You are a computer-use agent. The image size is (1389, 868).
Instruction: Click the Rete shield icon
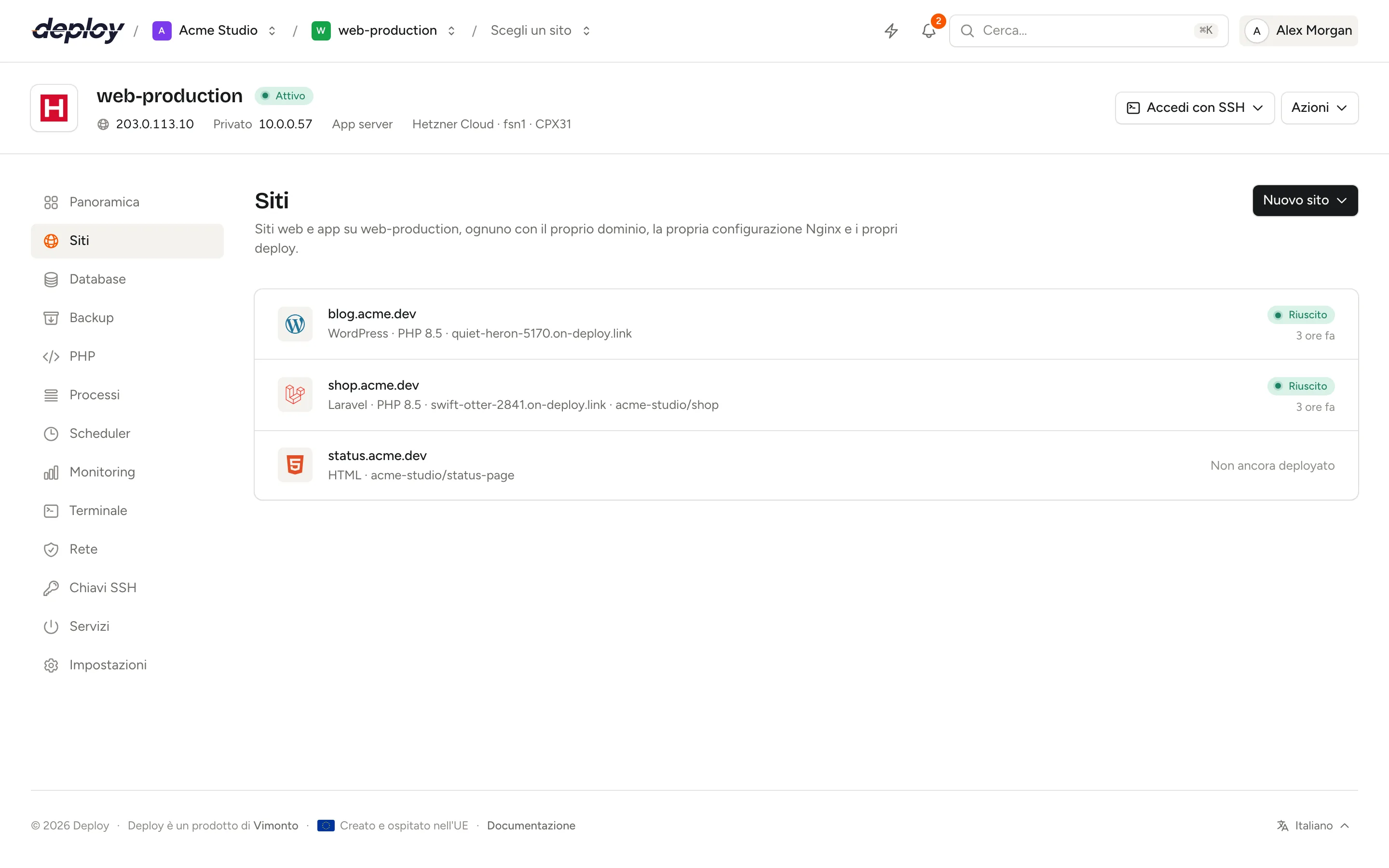pyautogui.click(x=51, y=549)
